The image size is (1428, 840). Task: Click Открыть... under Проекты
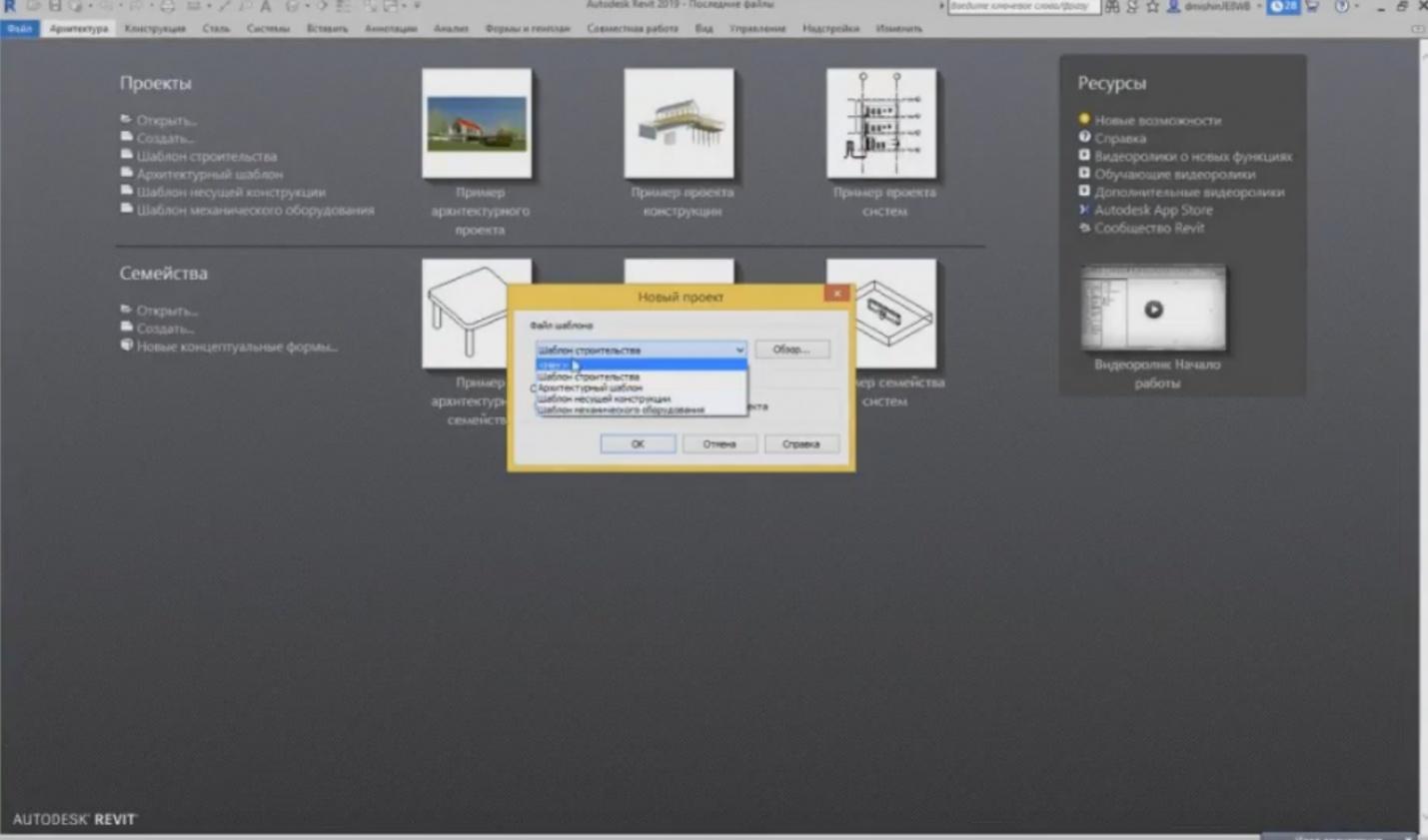(x=166, y=120)
